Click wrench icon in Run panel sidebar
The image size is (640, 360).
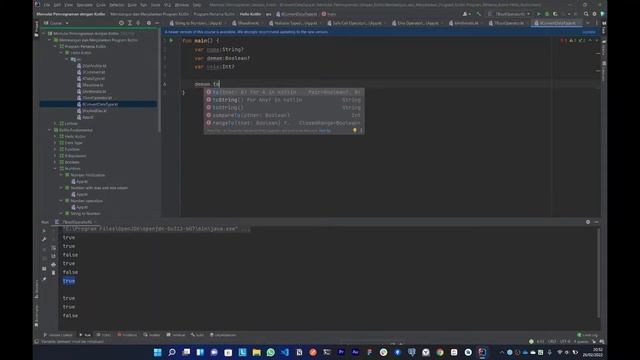point(44,239)
